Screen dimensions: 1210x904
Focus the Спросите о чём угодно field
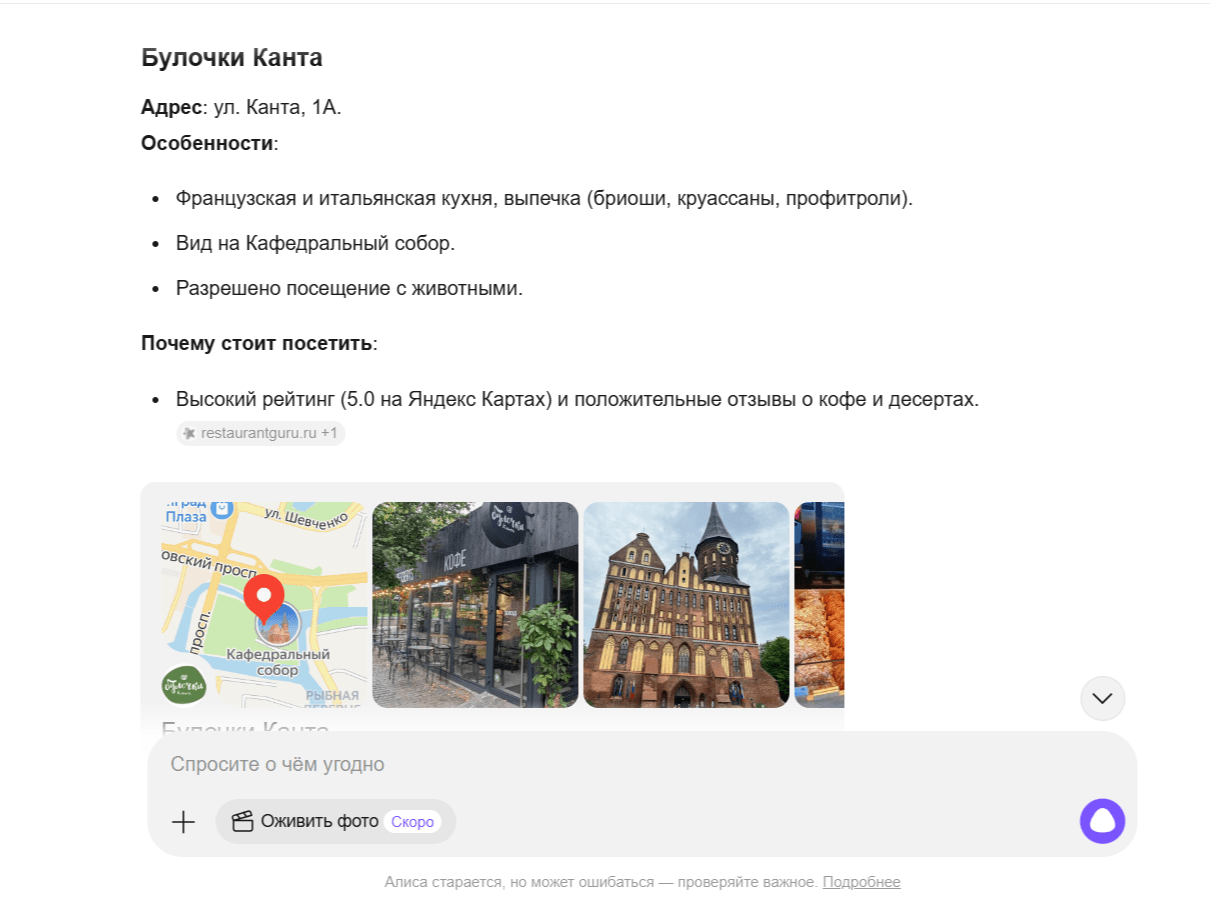point(600,764)
